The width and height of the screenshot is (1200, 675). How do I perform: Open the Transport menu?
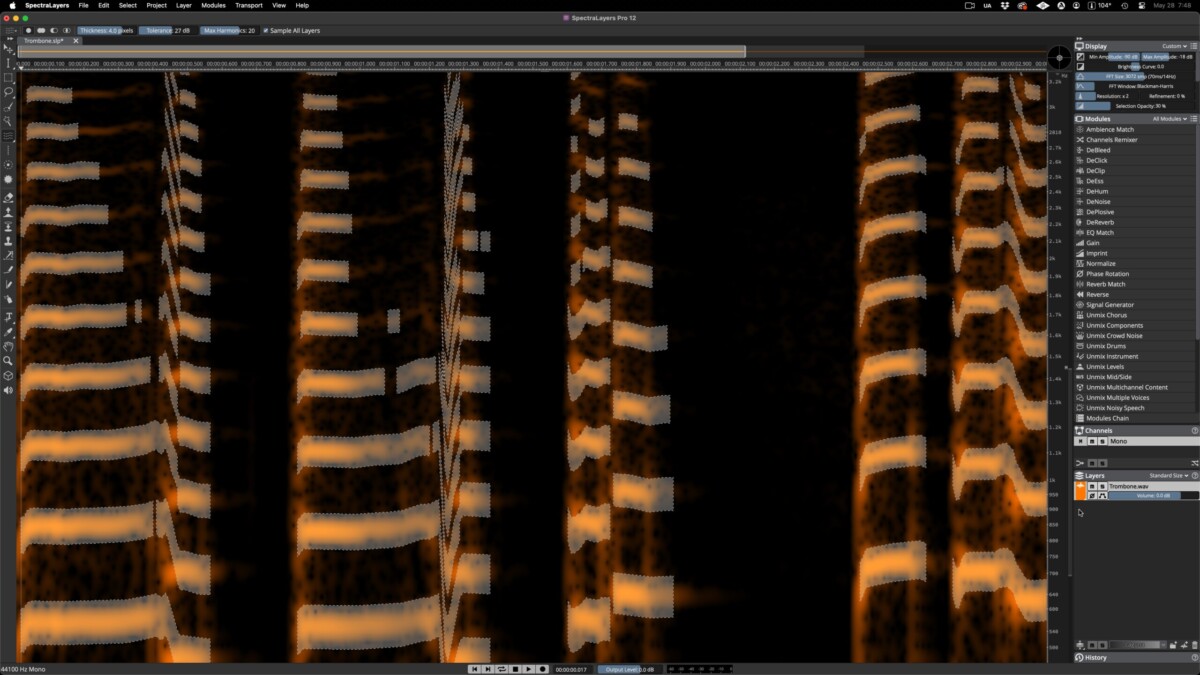click(x=248, y=5)
